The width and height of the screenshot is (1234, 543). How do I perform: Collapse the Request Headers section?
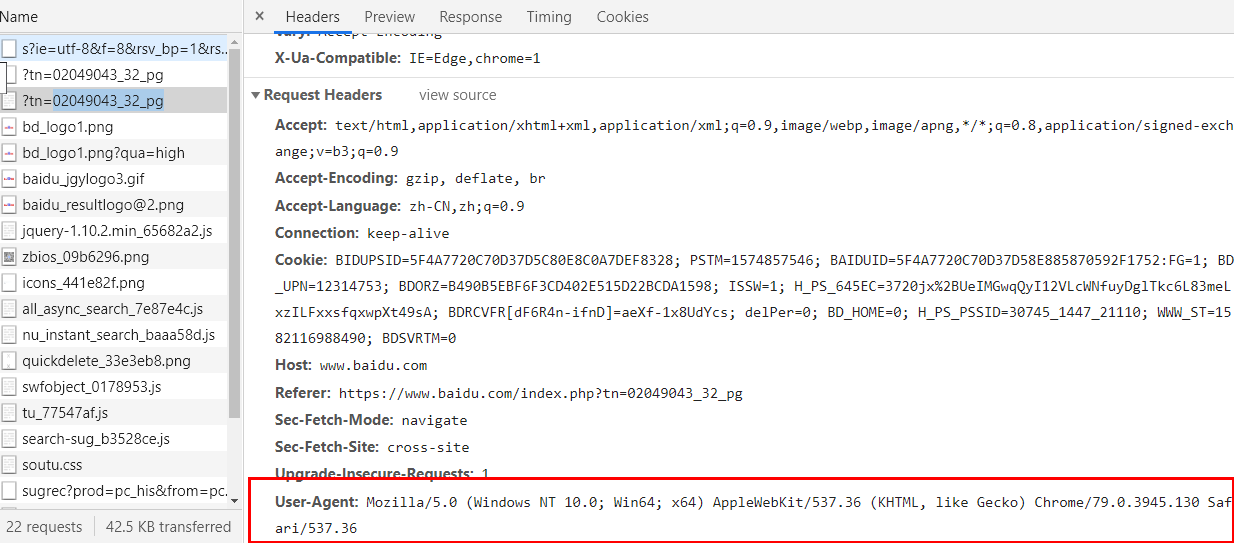(x=256, y=95)
